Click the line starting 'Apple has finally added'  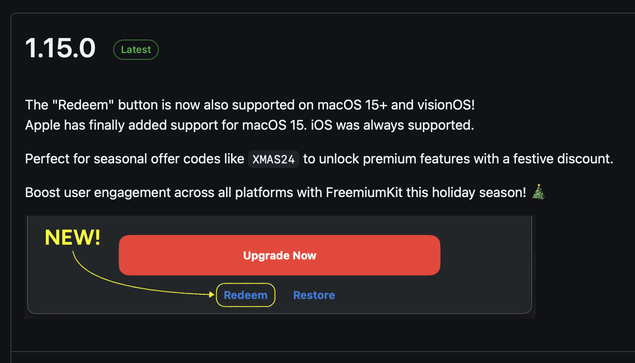[x=249, y=125]
